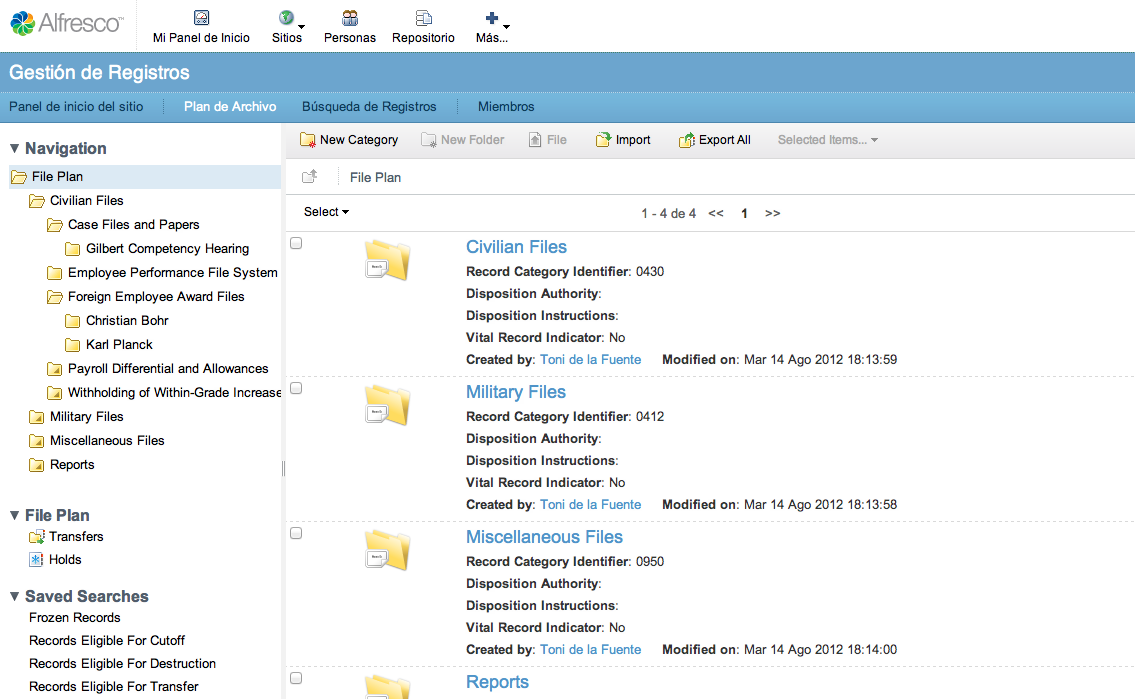Select Case Files and Papers tree node
This screenshot has height=699, width=1135.
coord(134,224)
